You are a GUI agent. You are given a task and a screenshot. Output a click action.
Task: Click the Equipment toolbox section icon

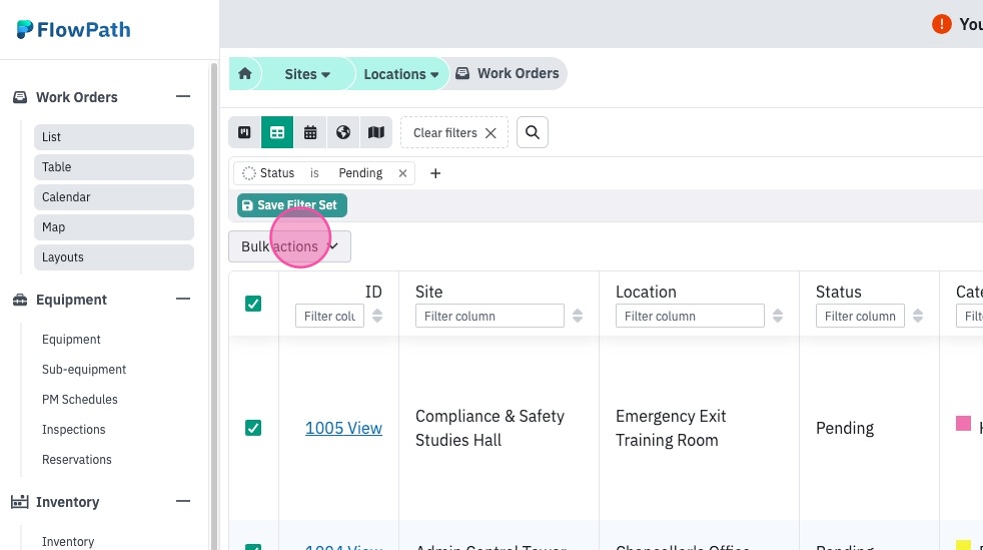pyautogui.click(x=20, y=300)
